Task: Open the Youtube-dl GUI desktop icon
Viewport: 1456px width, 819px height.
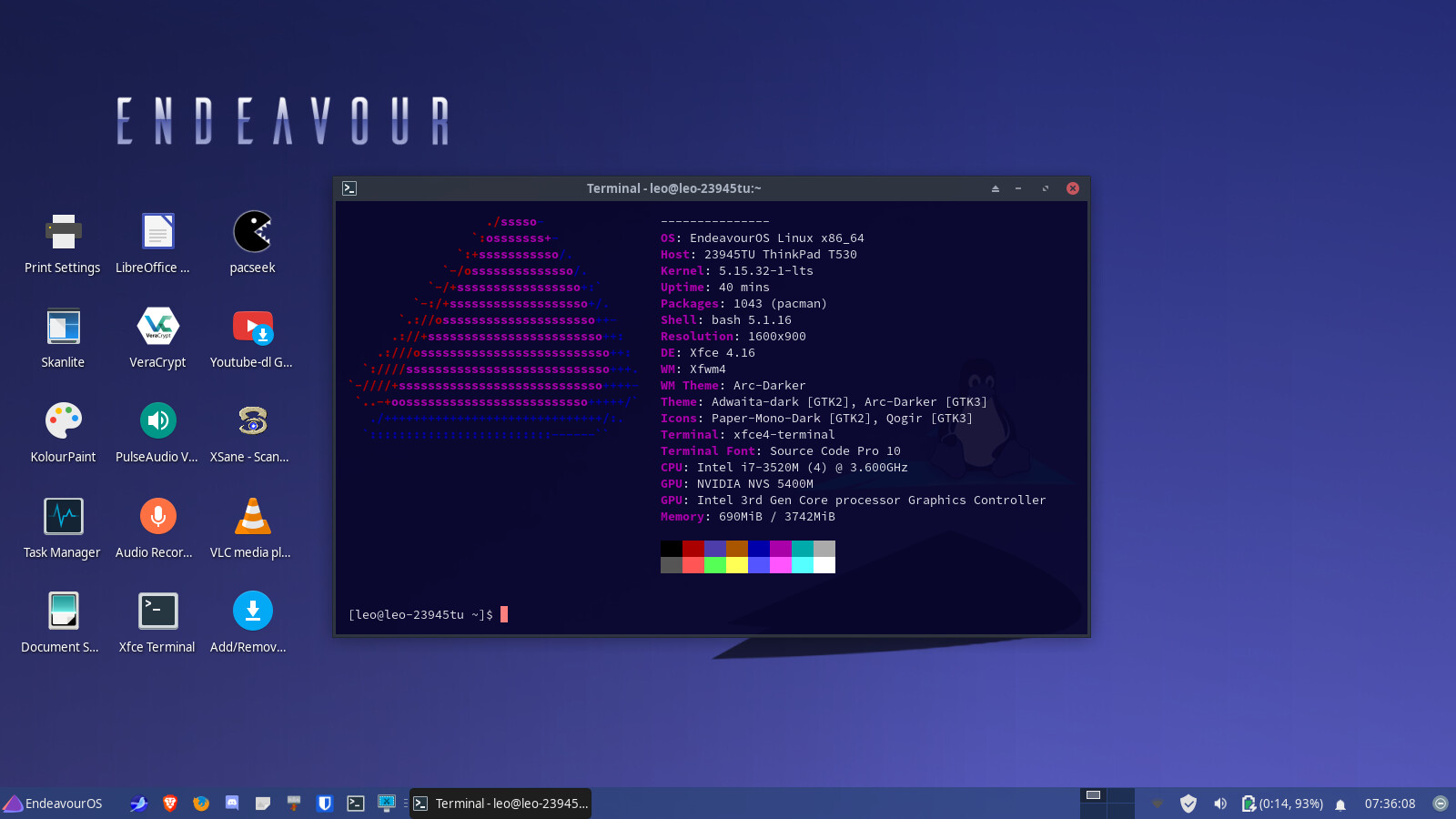Action: coord(252,337)
